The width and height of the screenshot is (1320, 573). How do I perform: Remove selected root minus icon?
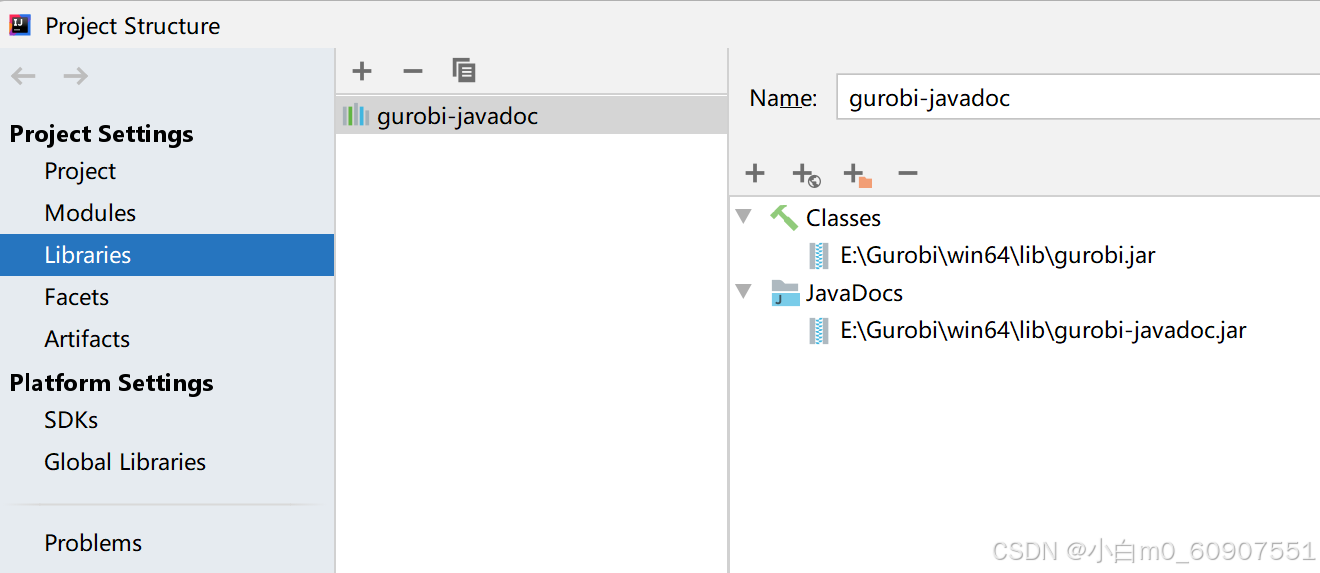tap(908, 174)
